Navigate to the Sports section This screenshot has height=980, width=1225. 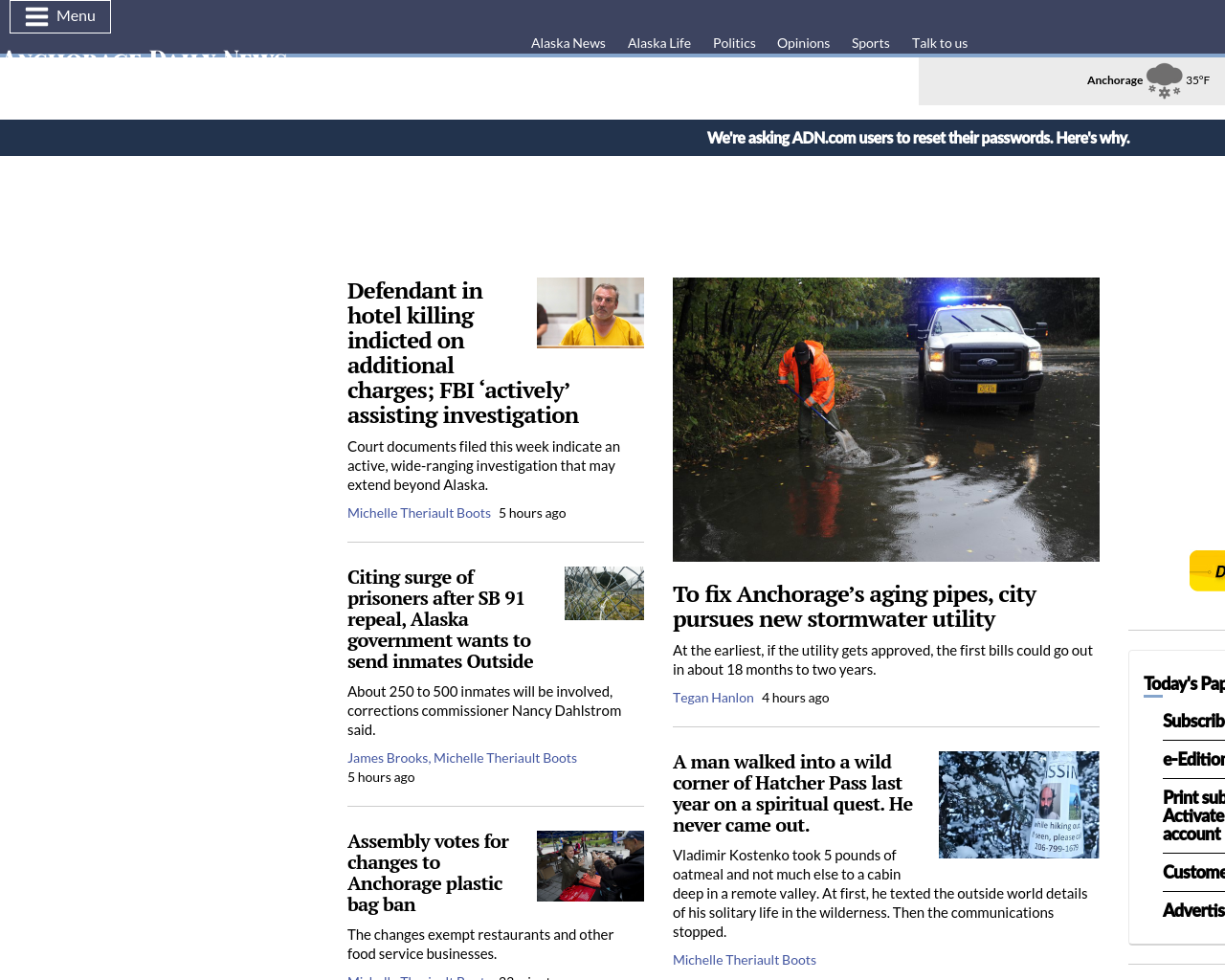(870, 43)
